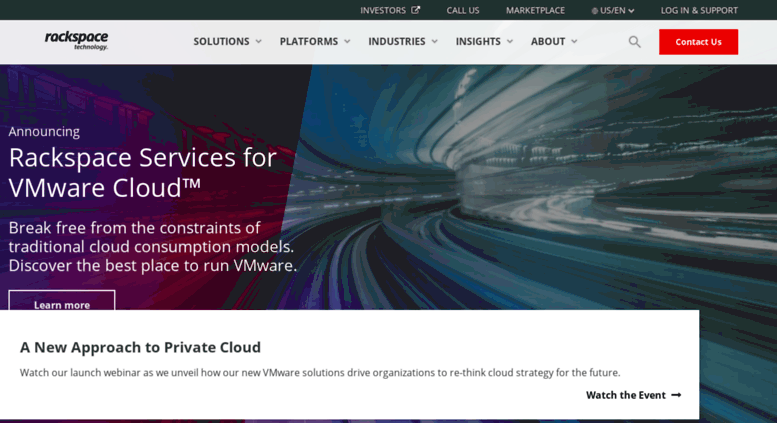
Task: Click the arrow icon after Watch the Event
Action: pyautogui.click(x=676, y=395)
